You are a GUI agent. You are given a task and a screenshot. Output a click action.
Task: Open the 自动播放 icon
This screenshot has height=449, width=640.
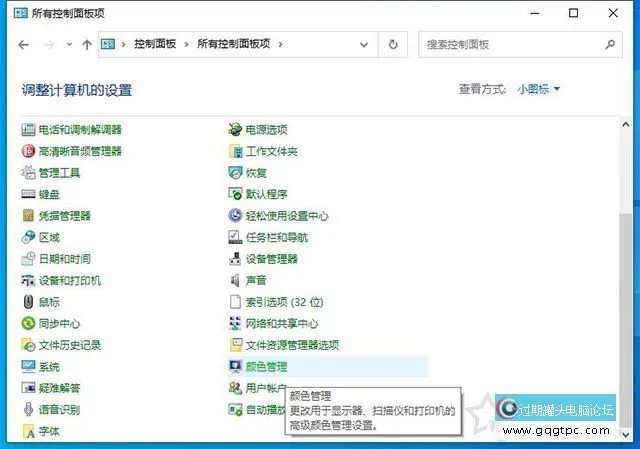click(x=235, y=409)
